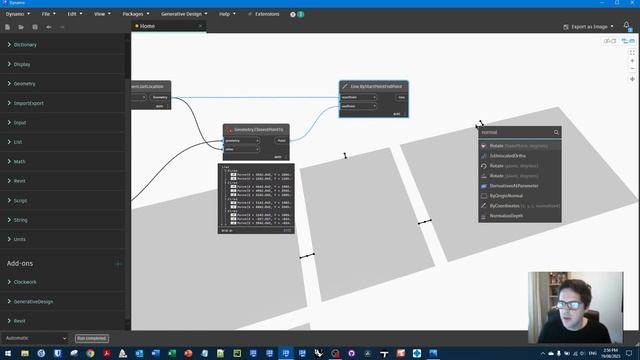
Task: Expand Revit under the Add-ons section
Action: tap(19, 321)
